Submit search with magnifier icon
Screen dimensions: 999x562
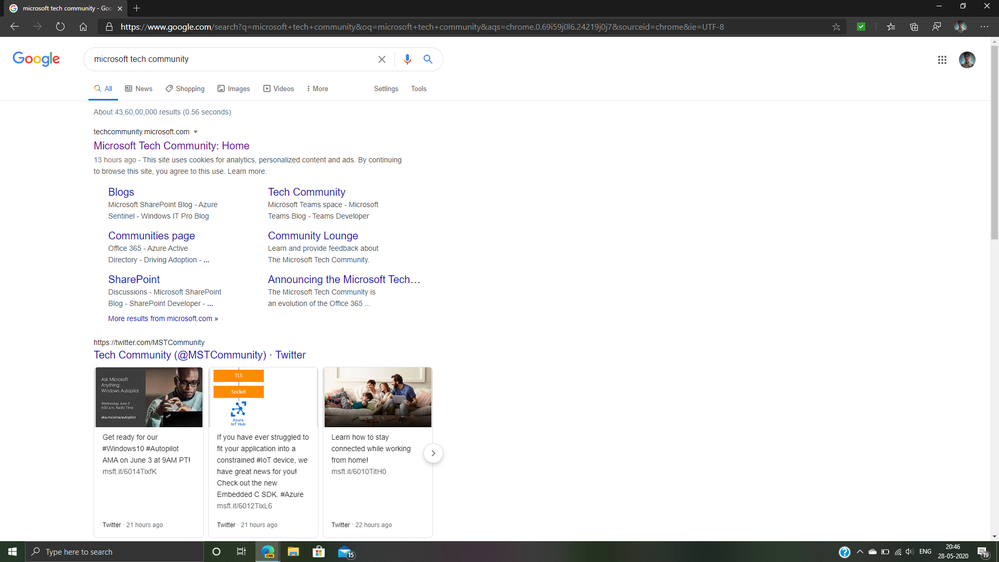[428, 59]
